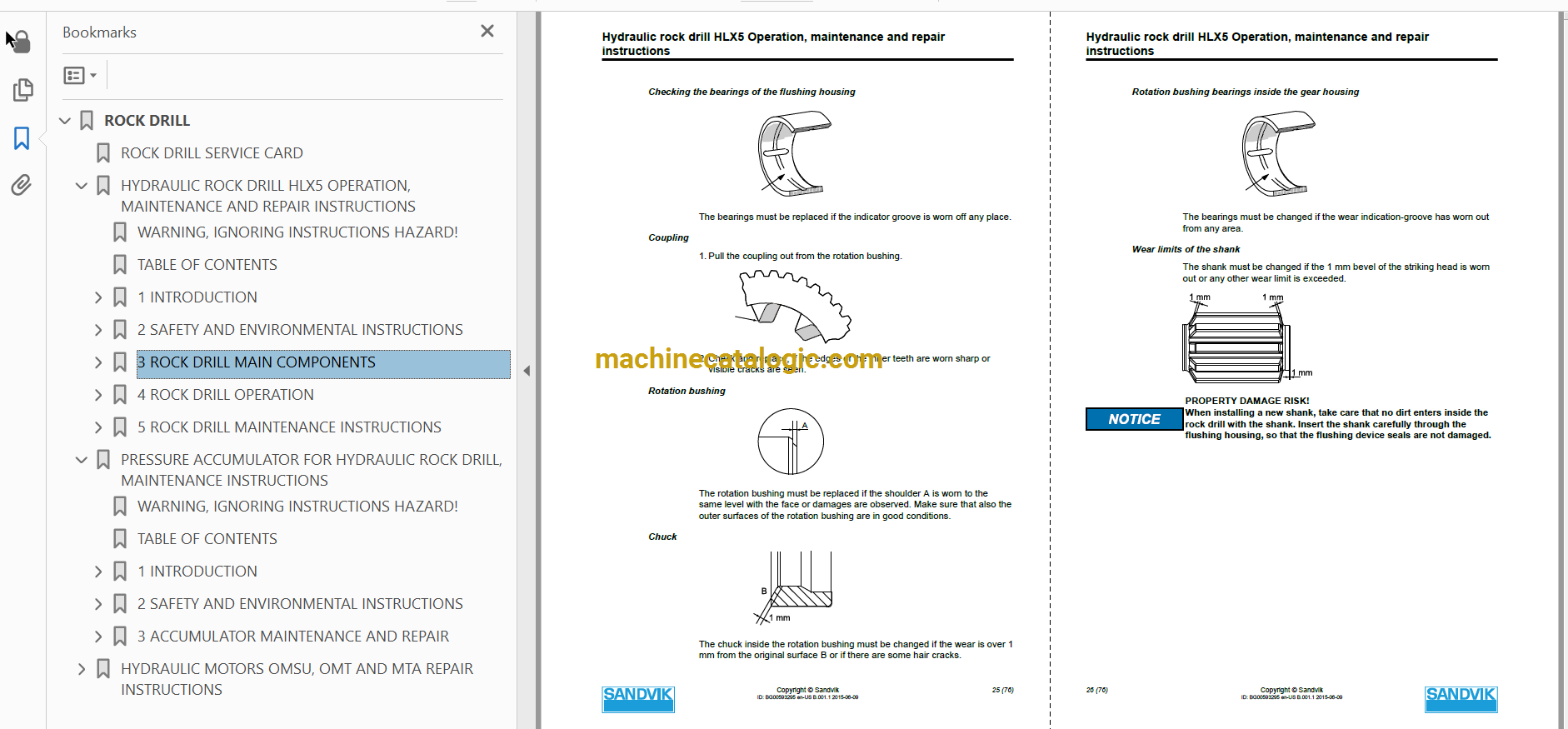Select the ROCK DRILL root bookmark label
This screenshot has height=729, width=1568.
[x=147, y=121]
